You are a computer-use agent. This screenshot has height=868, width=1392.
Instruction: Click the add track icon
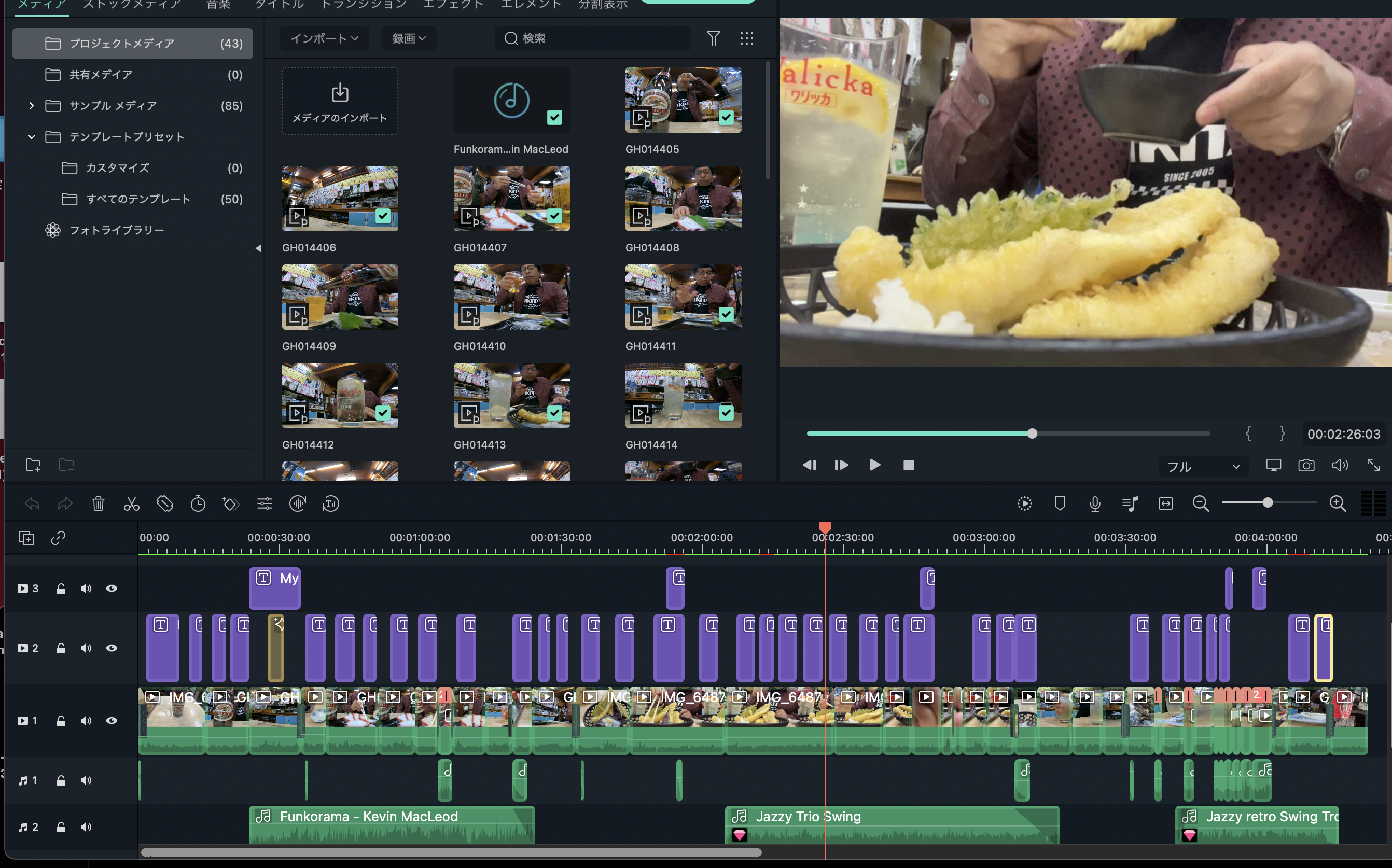tap(26, 538)
